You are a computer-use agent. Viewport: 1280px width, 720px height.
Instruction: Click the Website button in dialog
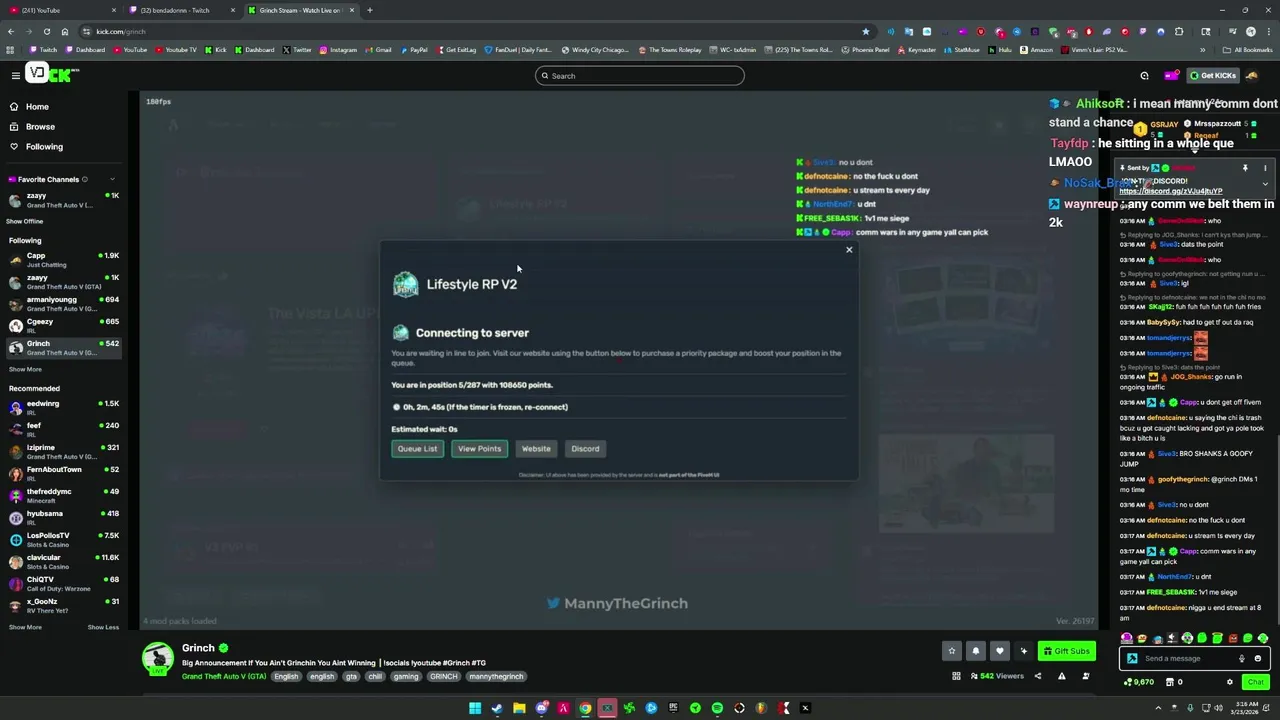click(x=536, y=449)
